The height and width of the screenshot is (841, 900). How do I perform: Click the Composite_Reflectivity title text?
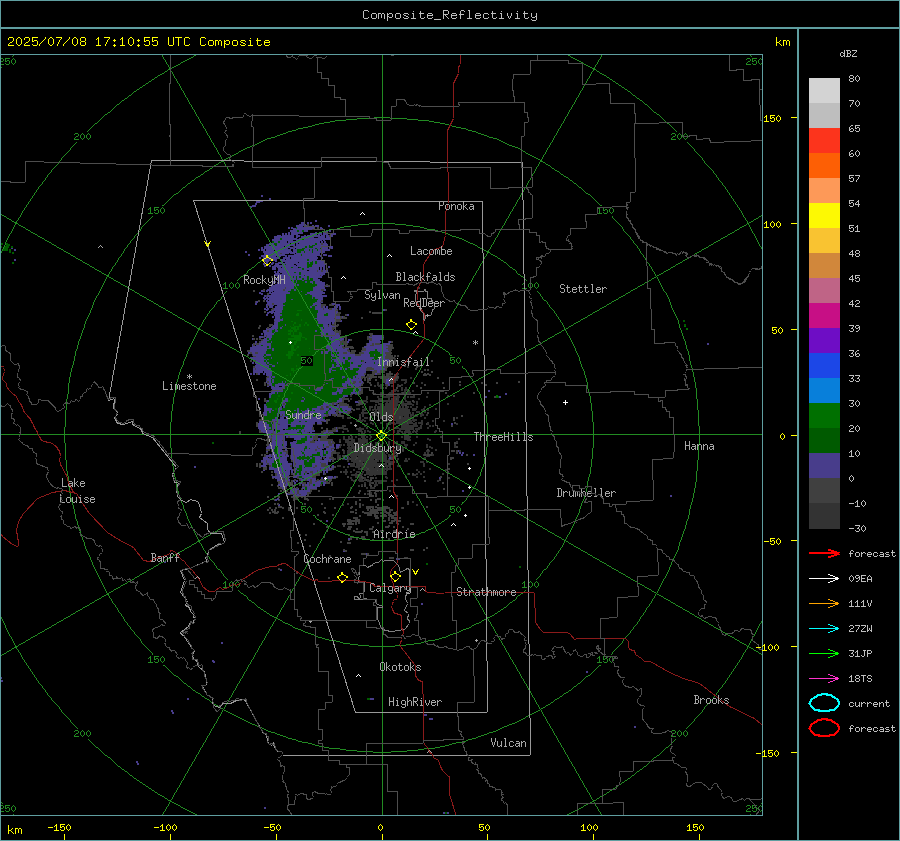[x=450, y=15]
